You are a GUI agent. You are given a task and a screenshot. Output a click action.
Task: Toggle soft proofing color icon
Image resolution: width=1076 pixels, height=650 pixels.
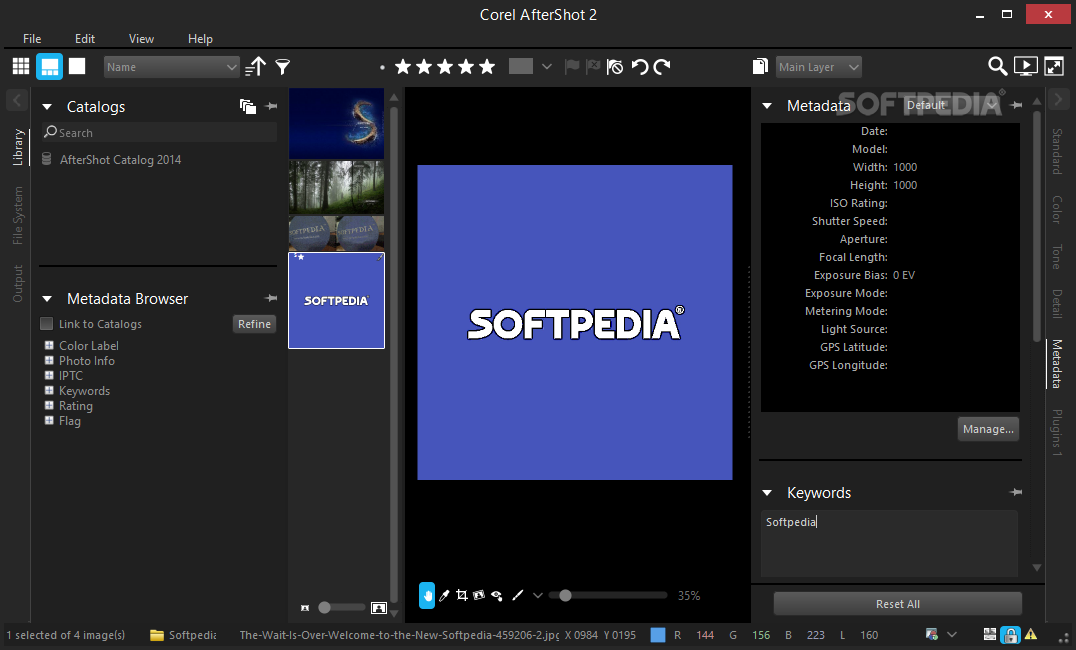[932, 635]
